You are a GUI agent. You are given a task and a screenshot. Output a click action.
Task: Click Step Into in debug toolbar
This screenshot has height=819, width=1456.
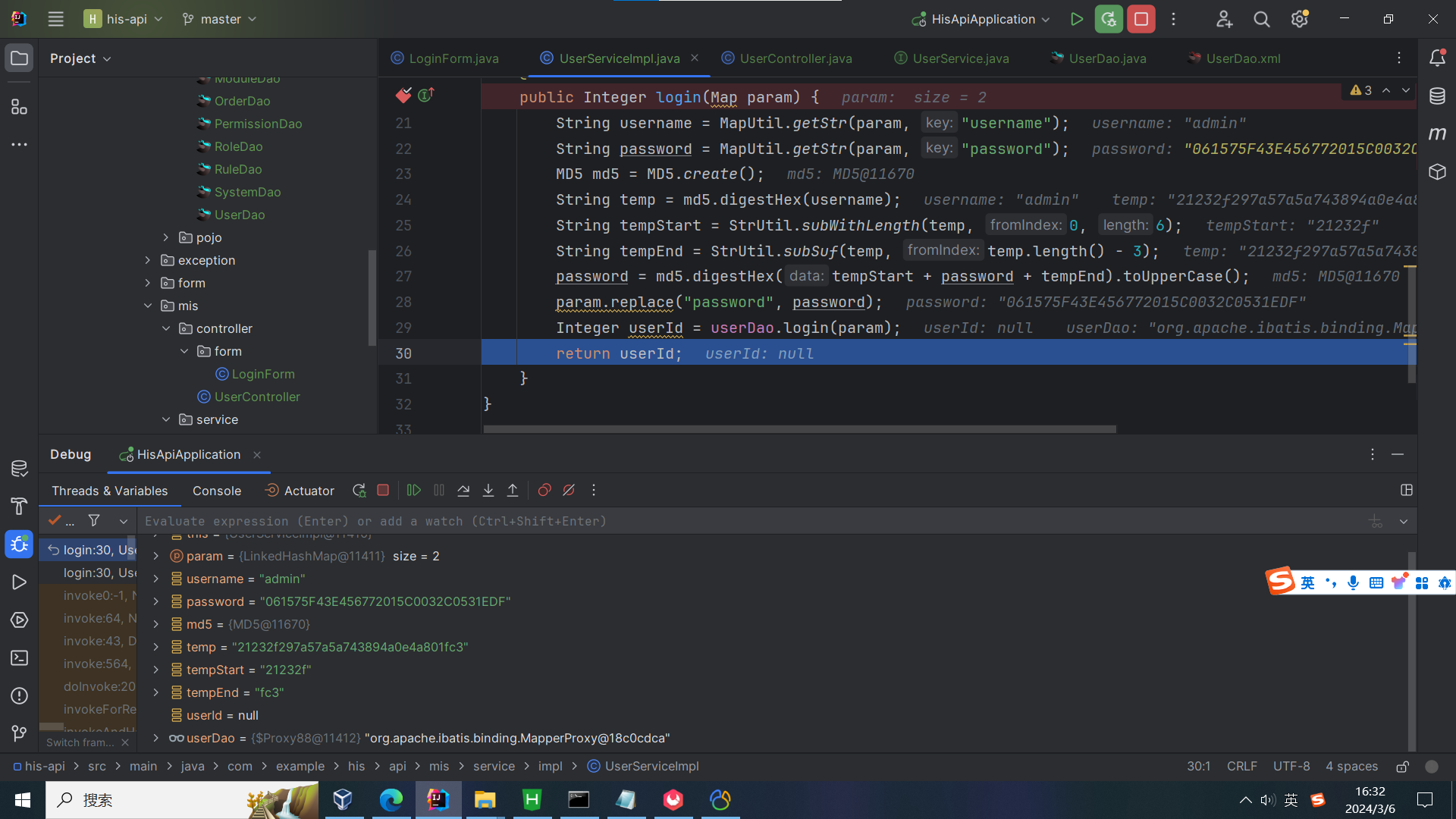488,491
